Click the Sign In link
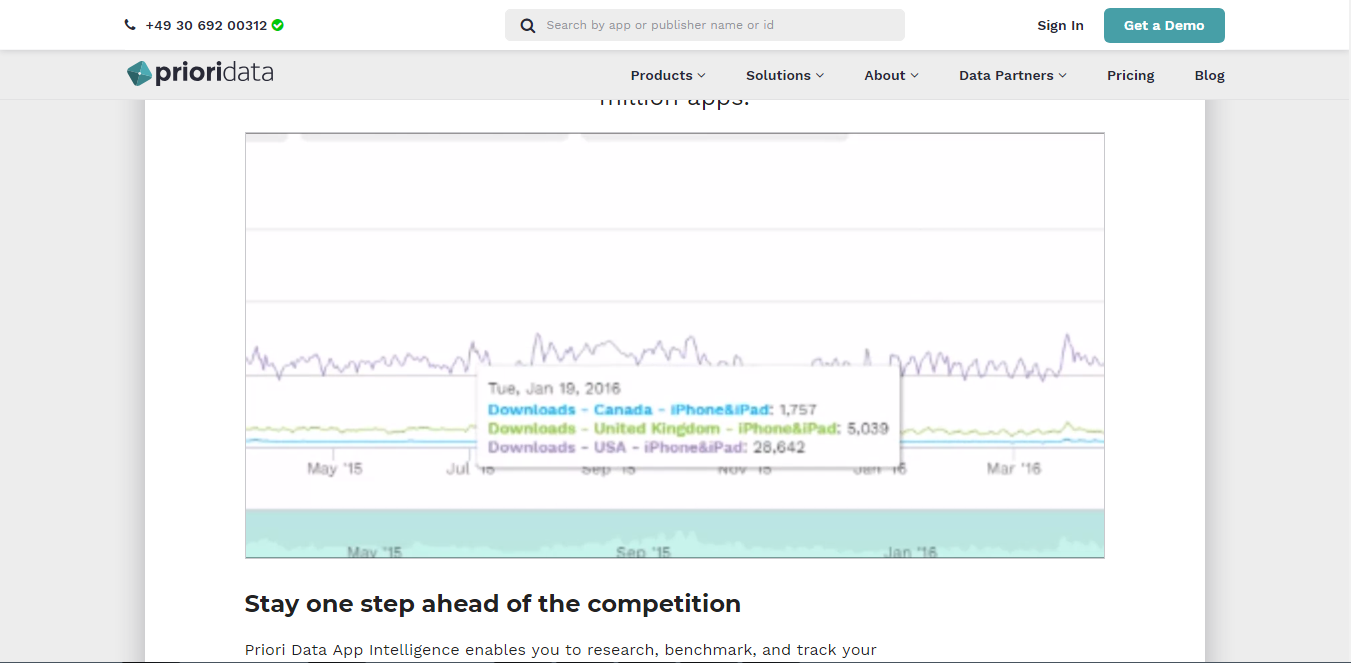 point(1060,26)
